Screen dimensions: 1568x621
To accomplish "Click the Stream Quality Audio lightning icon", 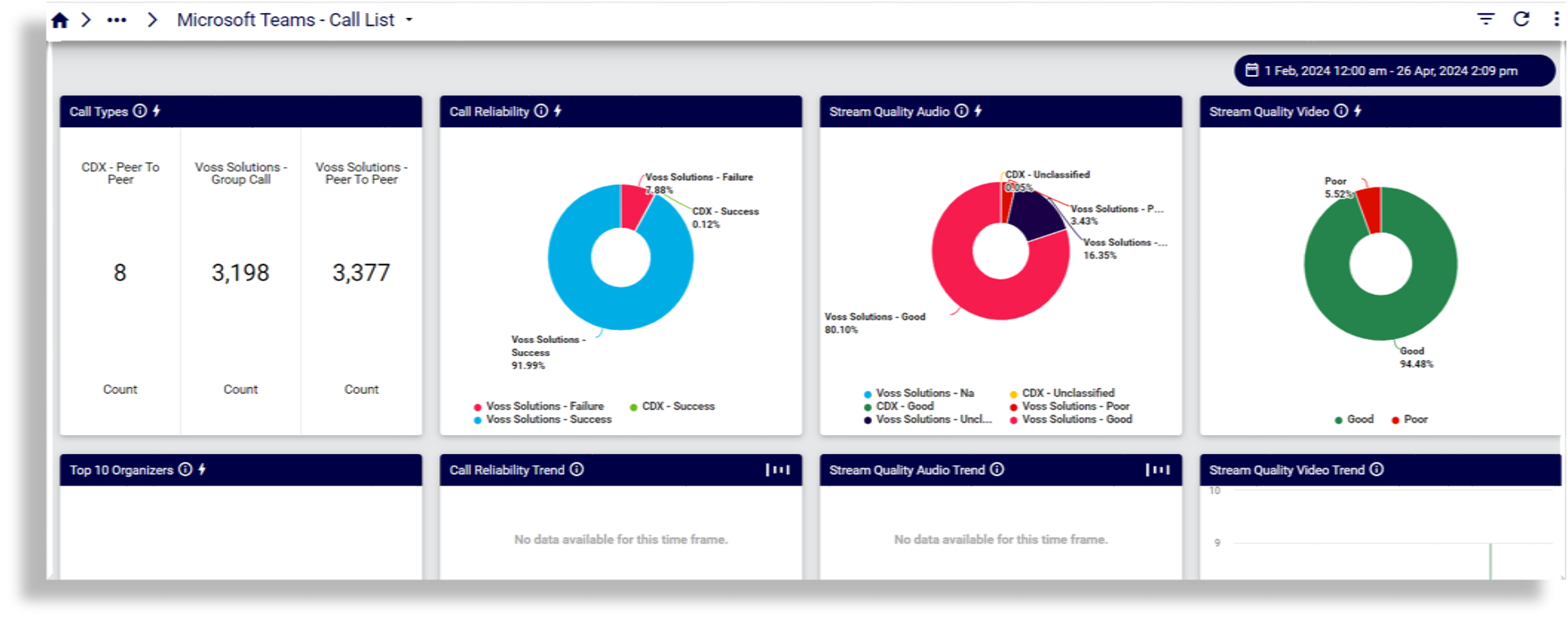I will 978,111.
